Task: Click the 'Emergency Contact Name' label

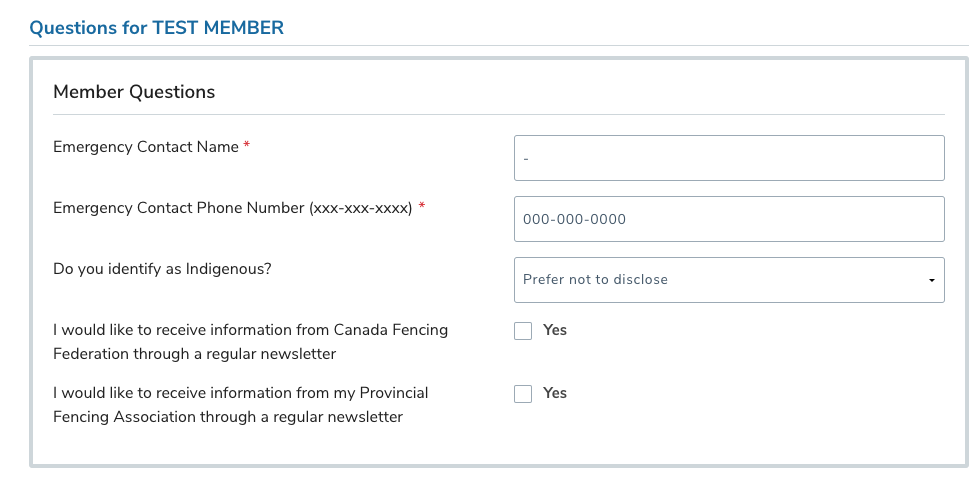Action: coord(146,147)
